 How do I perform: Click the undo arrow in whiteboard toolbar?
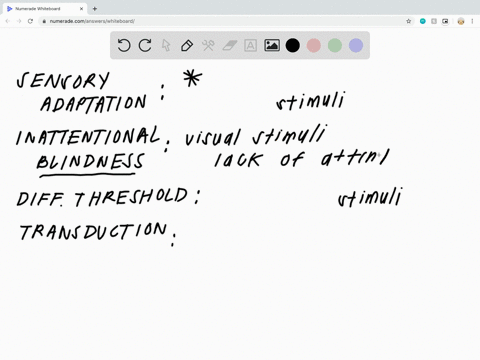[124, 45]
